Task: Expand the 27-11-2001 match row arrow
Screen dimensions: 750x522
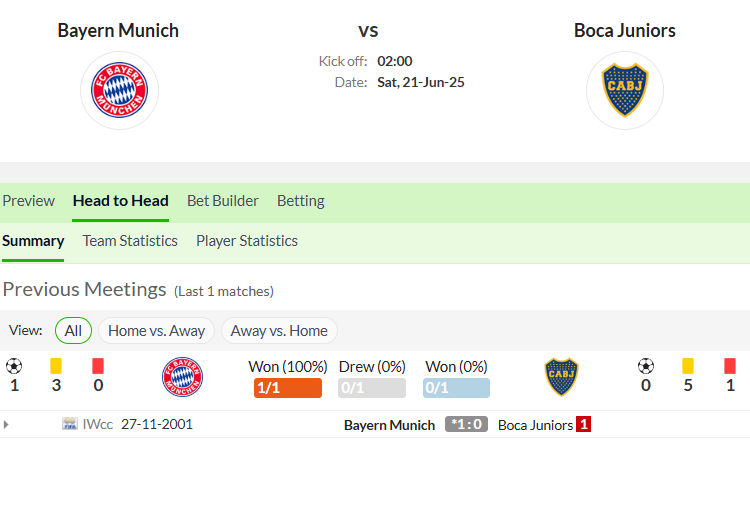Action: (6, 424)
